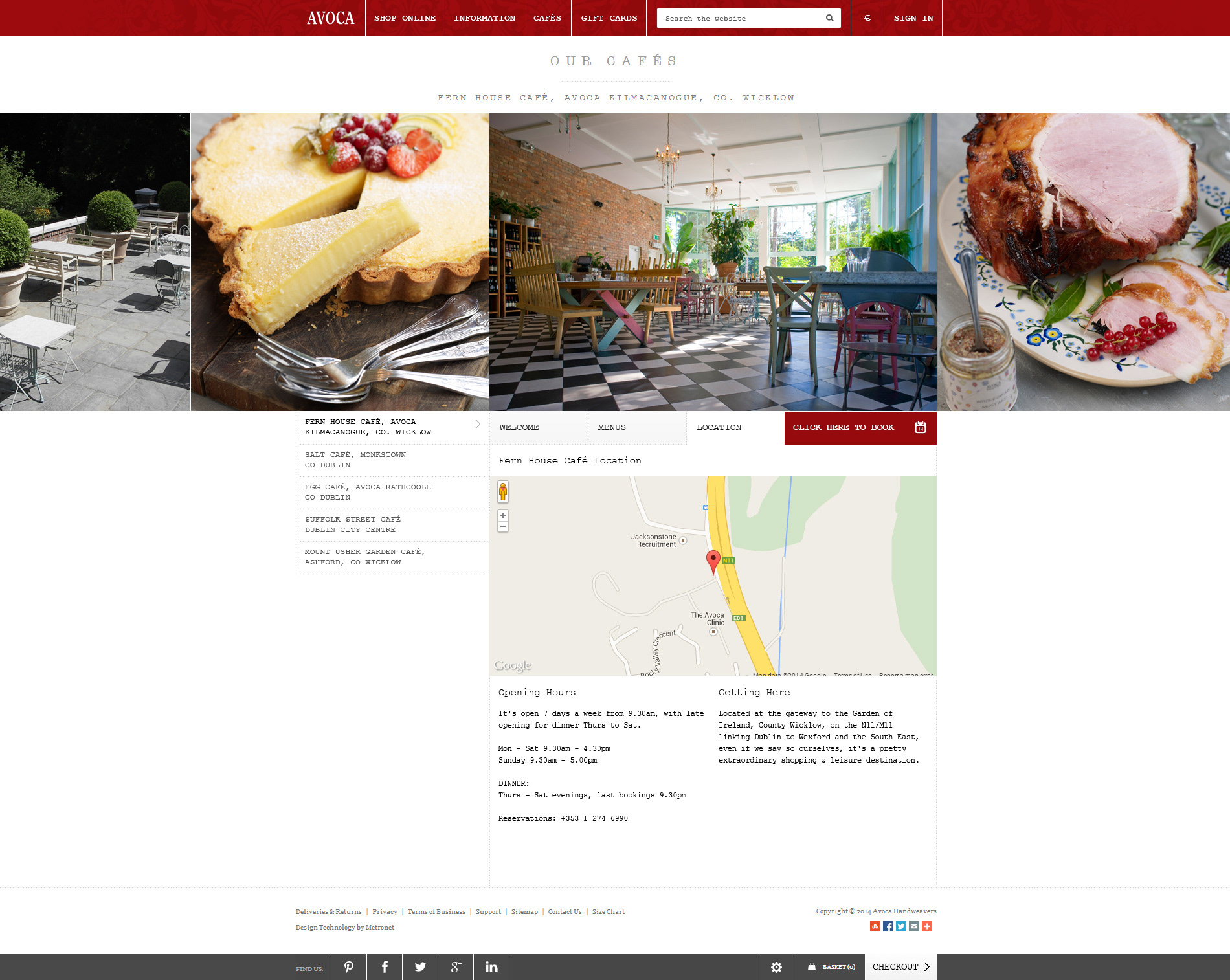Open the euro currency selector
Screen dimensions: 1230x980
pos(867,18)
